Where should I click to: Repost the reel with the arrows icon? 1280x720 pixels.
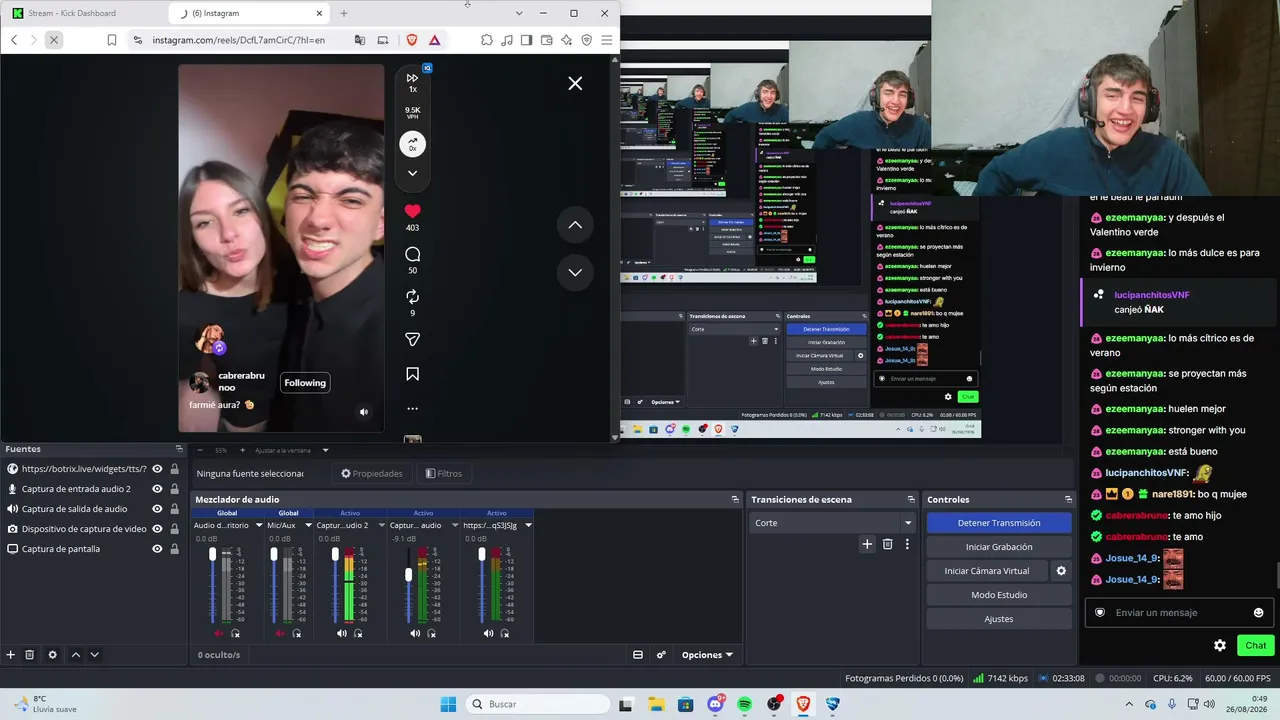tap(412, 297)
